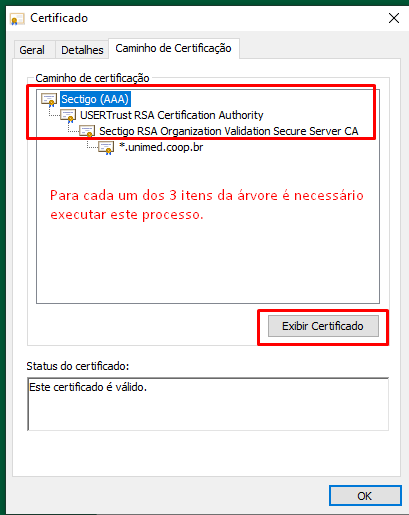Click the certificate icon beside Sectigo (AAA)

coord(49,100)
